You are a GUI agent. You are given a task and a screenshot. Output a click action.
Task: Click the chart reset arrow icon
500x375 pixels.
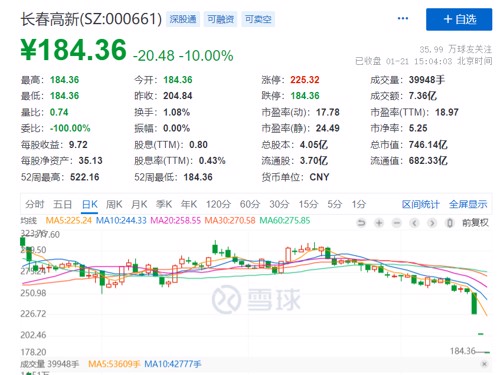tap(361, 223)
